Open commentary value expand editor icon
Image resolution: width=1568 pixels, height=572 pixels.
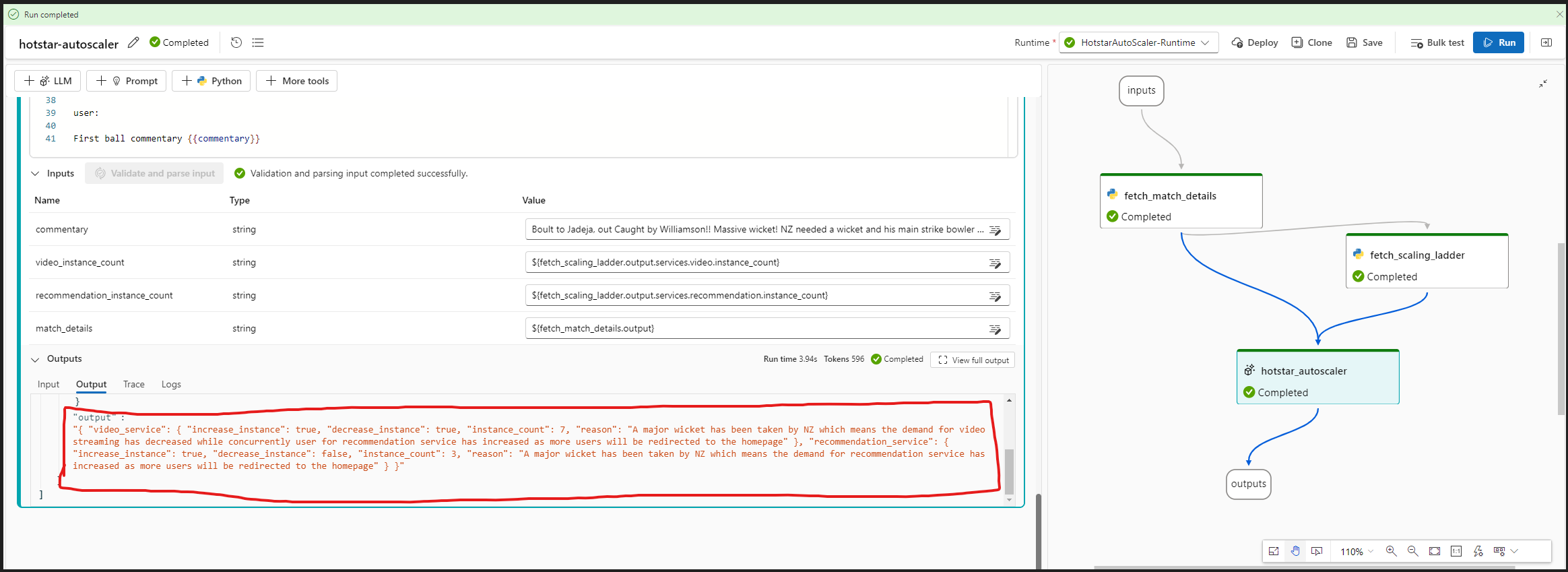tap(995, 230)
